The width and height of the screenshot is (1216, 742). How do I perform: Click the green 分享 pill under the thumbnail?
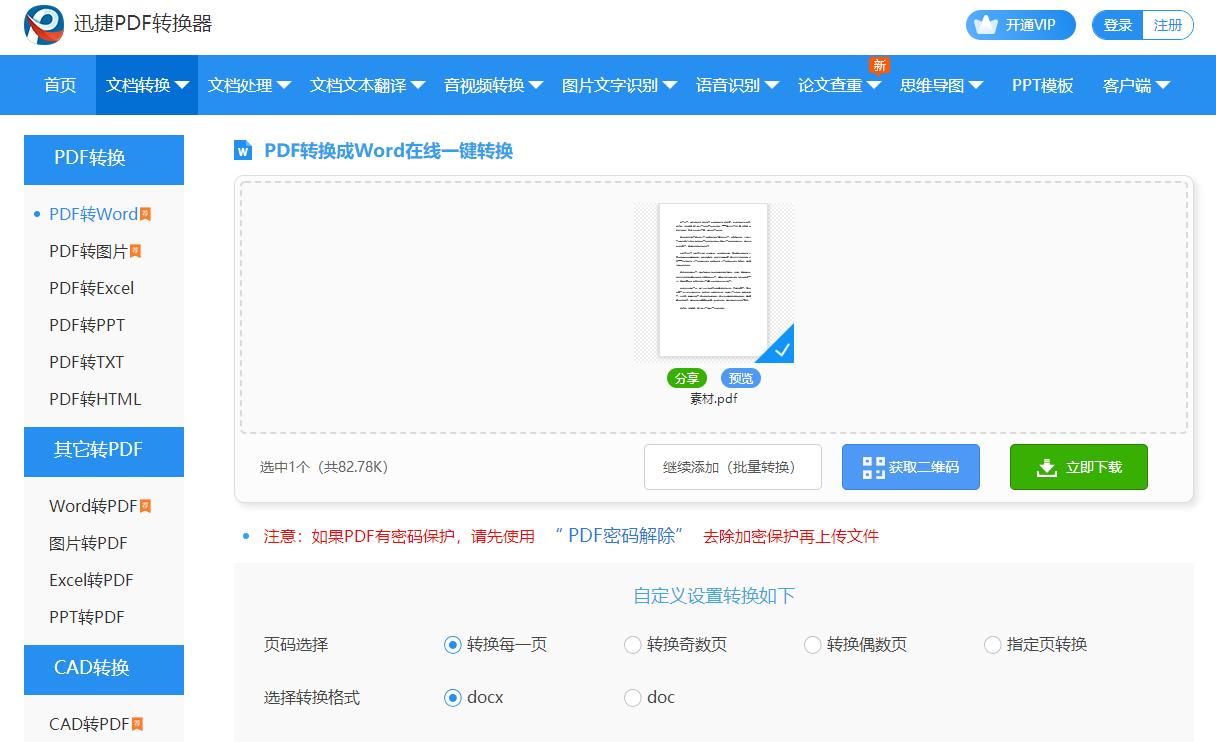click(x=687, y=378)
